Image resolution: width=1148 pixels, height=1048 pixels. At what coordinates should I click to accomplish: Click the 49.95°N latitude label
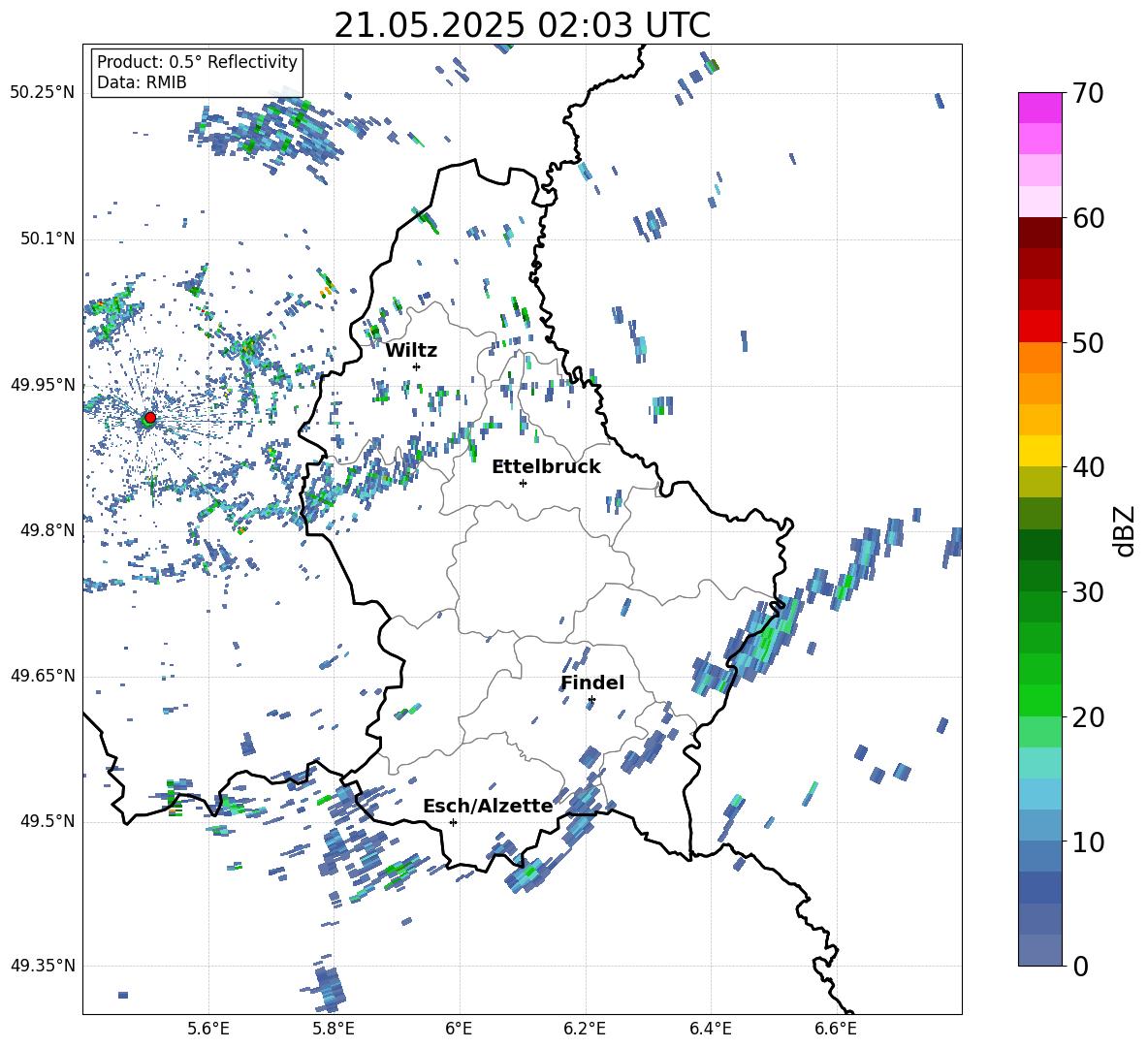[43, 385]
